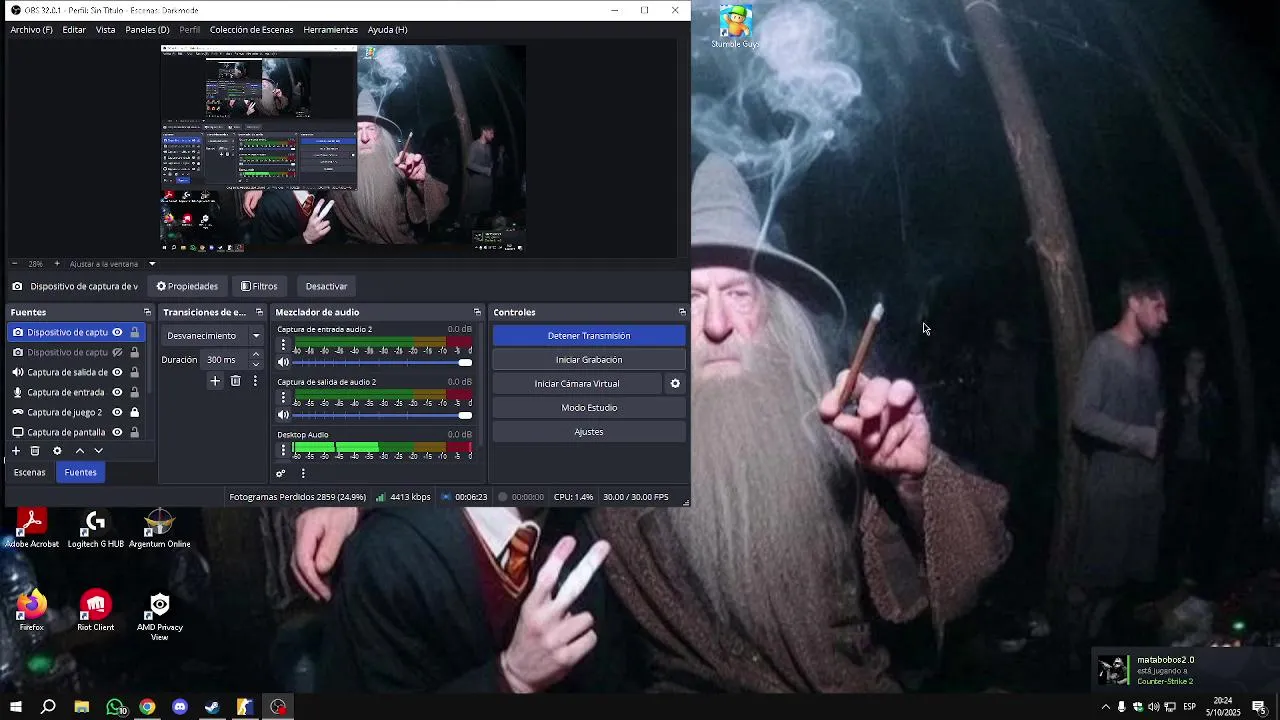The image size is (1280, 720).
Task: Open selected source properties gear in Fuentes toolbar
Action: click(x=57, y=451)
